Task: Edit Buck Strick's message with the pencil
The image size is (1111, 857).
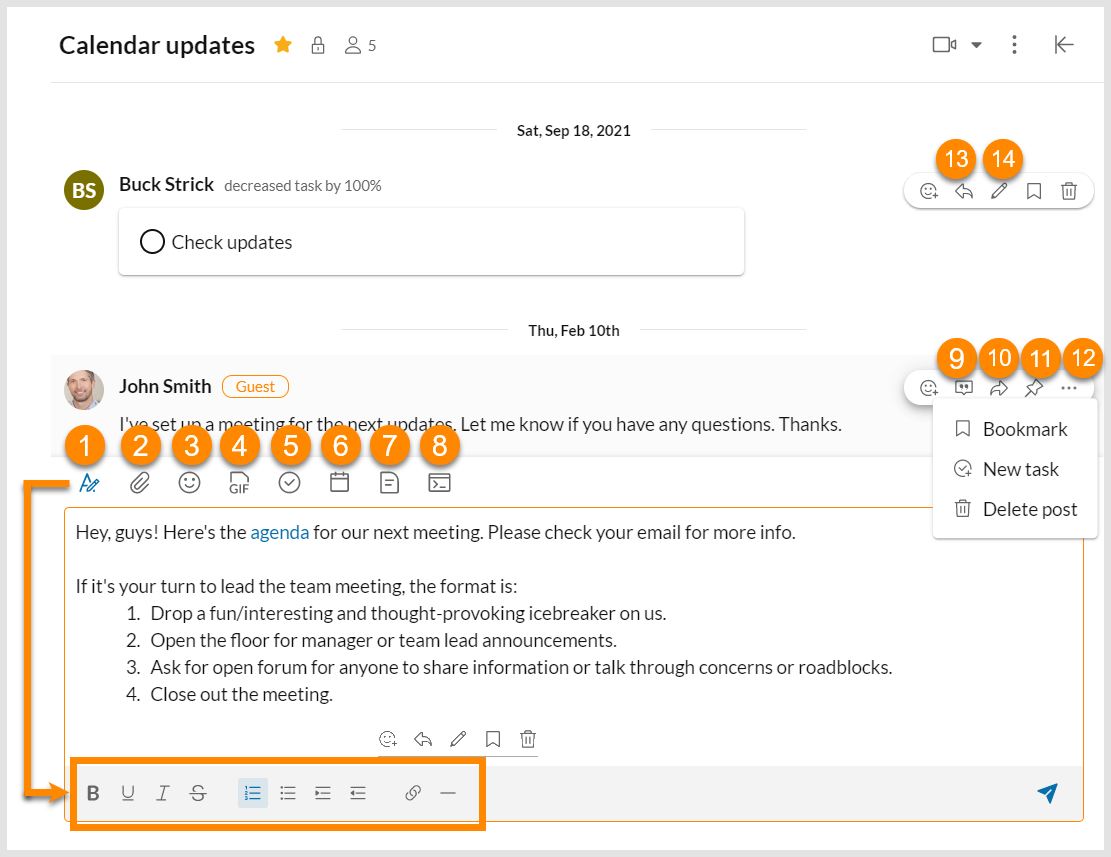Action: point(998,190)
